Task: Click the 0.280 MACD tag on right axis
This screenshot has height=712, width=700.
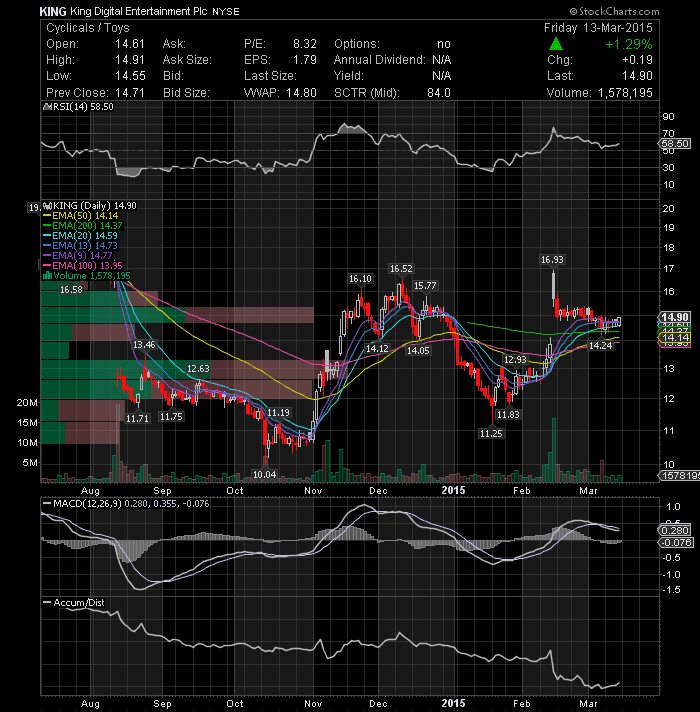Action: tap(675, 530)
